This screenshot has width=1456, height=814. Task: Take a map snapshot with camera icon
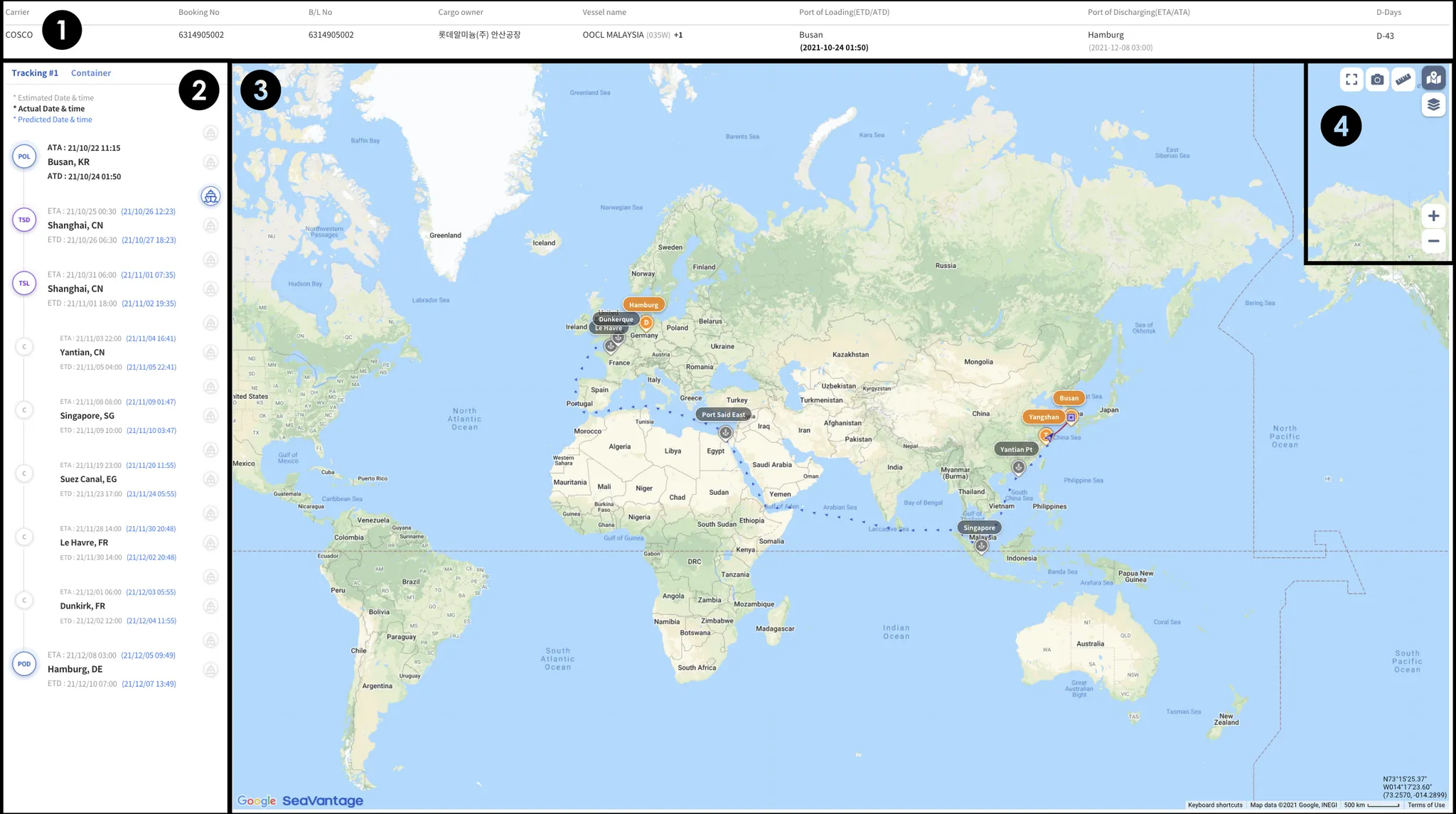[1377, 80]
